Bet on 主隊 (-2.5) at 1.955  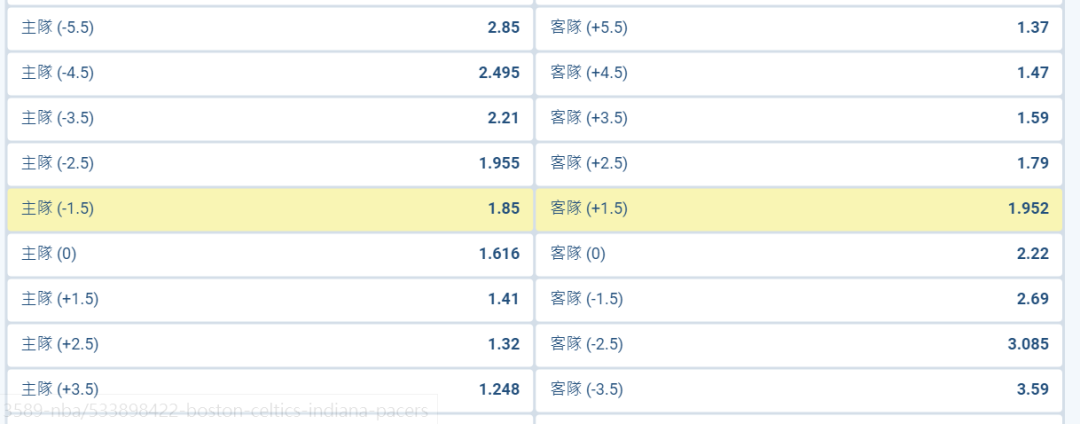(x=270, y=163)
